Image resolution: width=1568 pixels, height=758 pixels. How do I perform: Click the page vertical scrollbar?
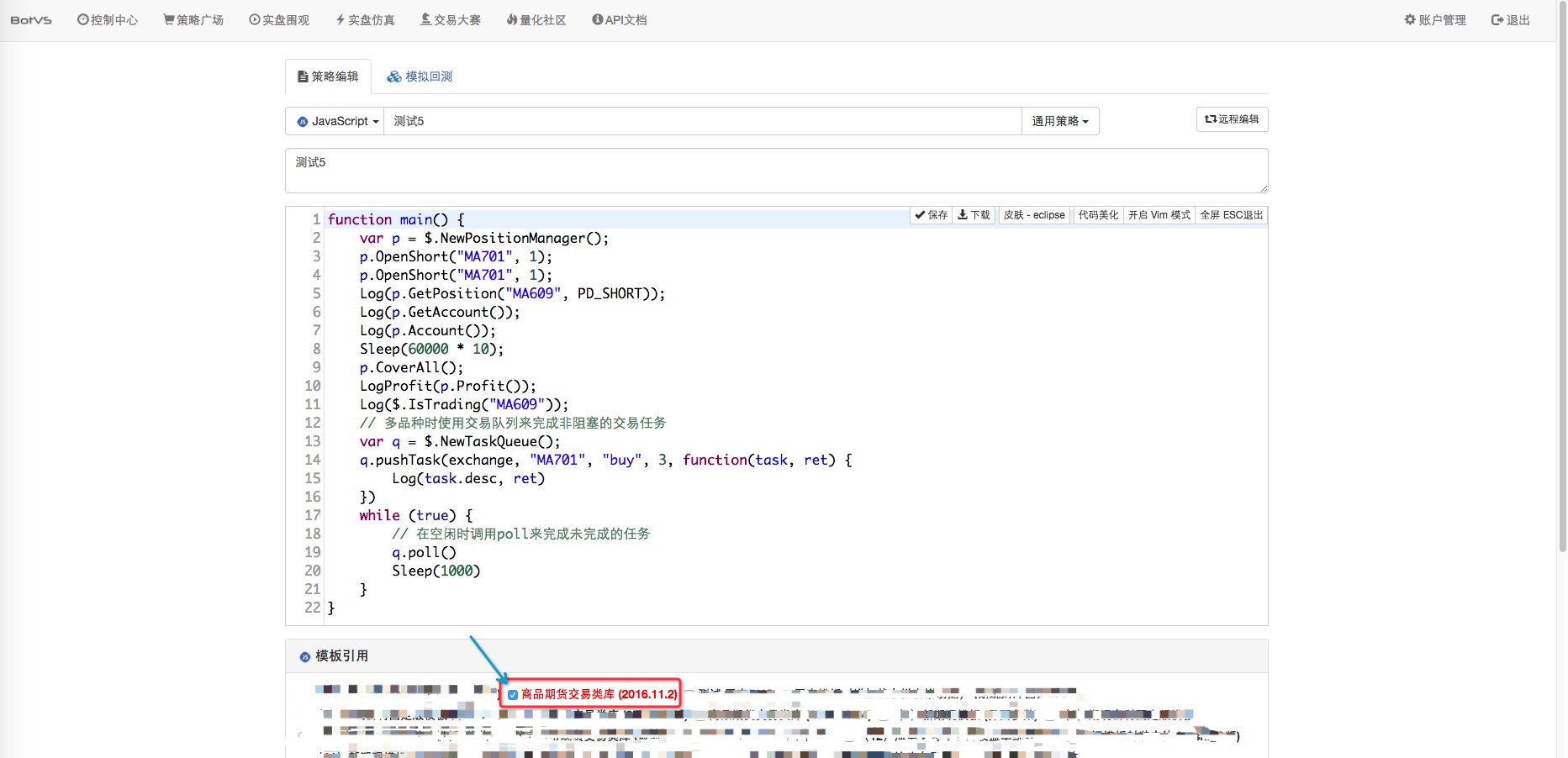[1562, 277]
